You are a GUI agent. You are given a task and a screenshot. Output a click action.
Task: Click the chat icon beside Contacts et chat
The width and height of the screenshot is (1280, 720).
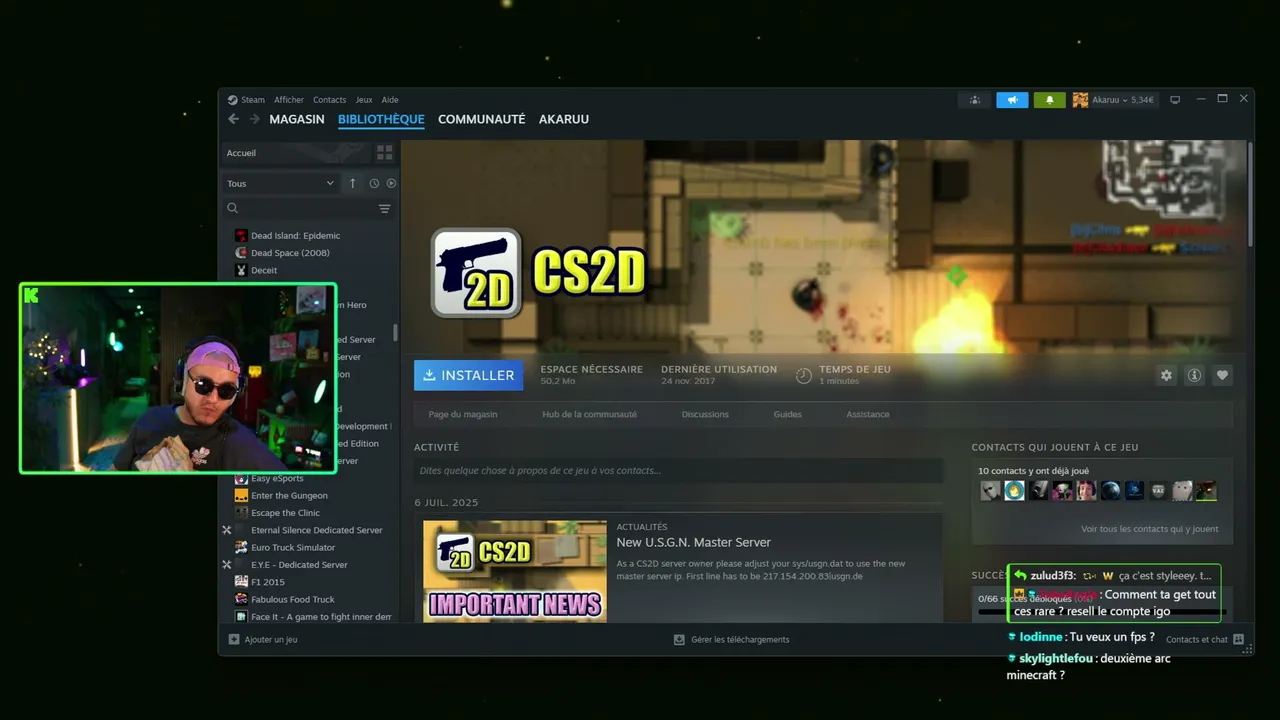1238,639
